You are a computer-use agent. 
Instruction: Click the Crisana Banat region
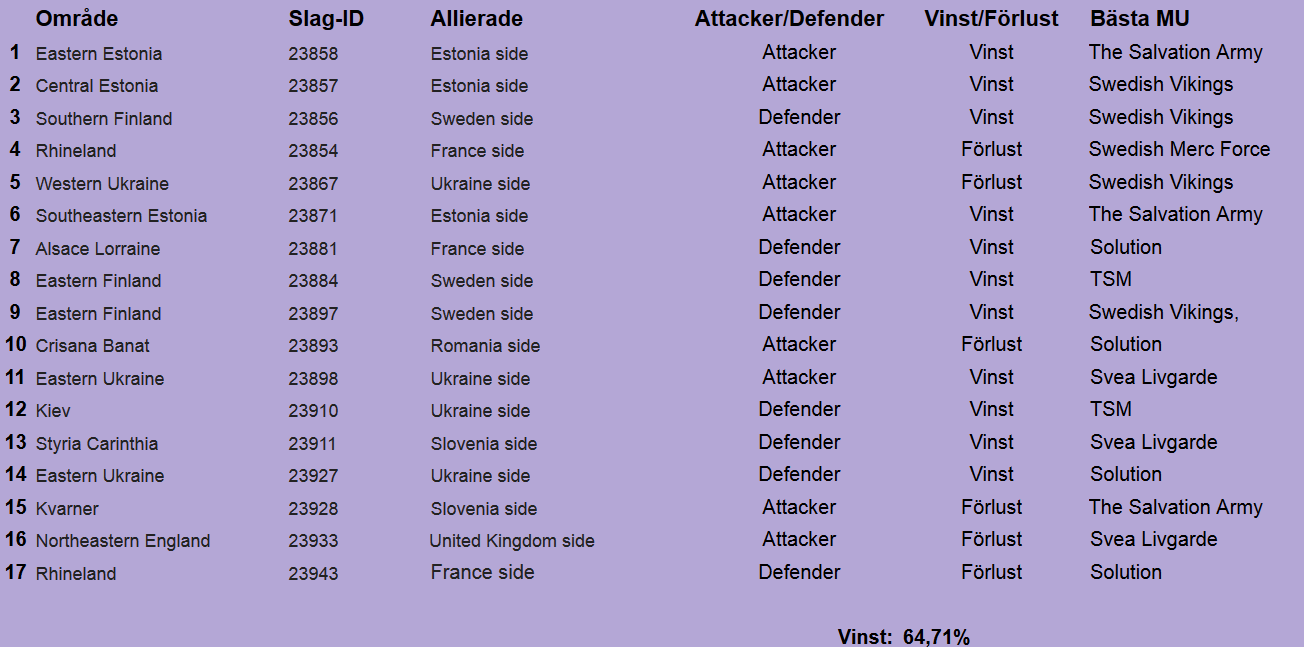93,346
